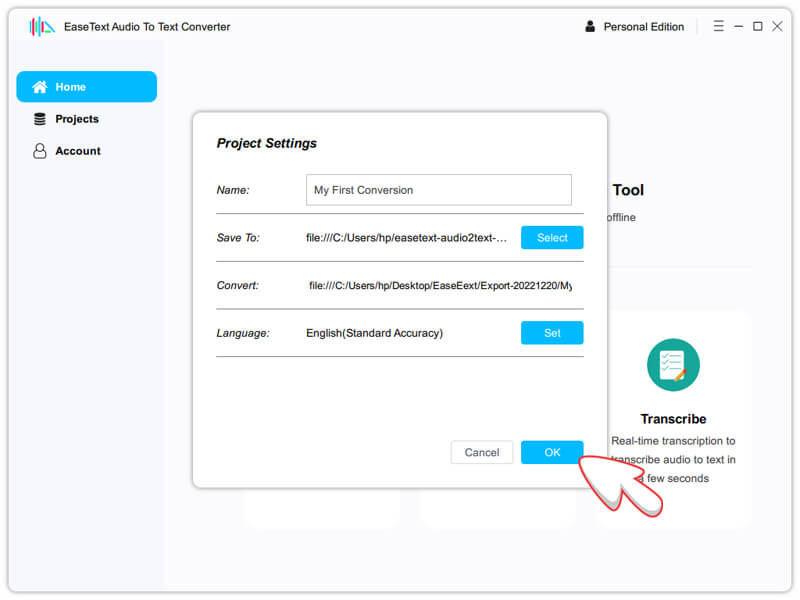
Task: Click the Save To file path text
Action: point(406,238)
